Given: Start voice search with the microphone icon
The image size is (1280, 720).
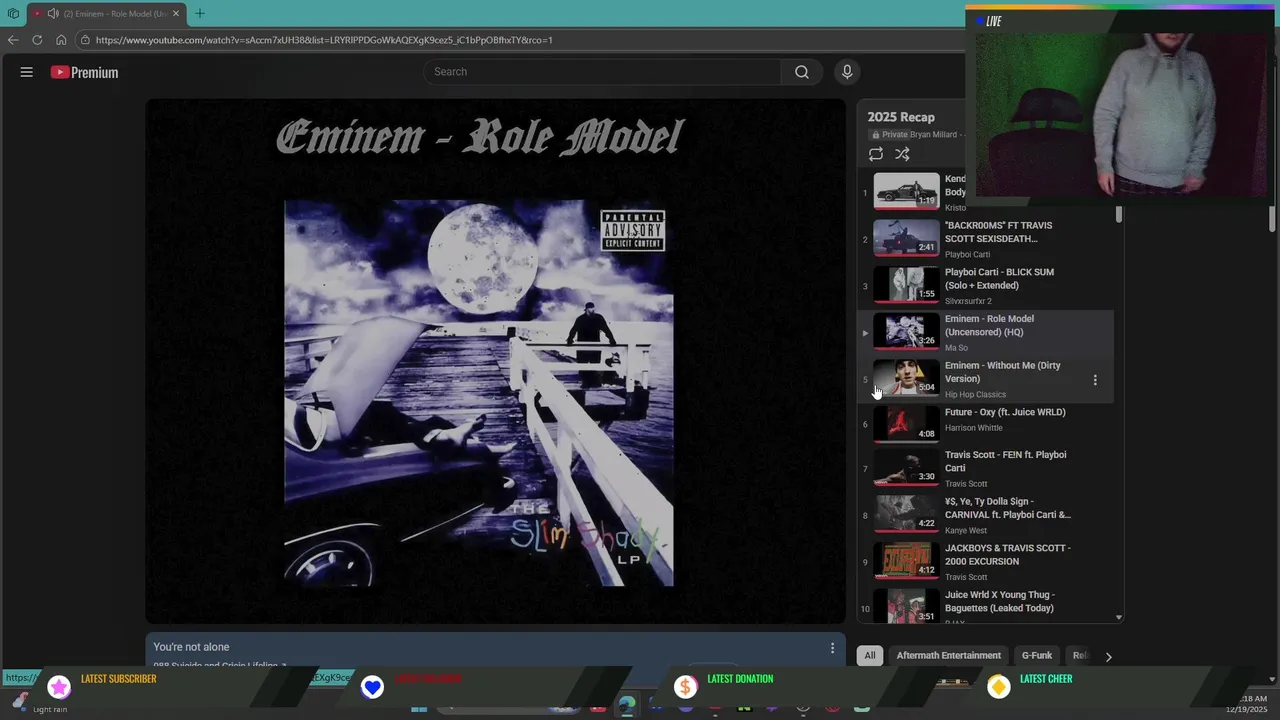Looking at the screenshot, I should coord(847,72).
